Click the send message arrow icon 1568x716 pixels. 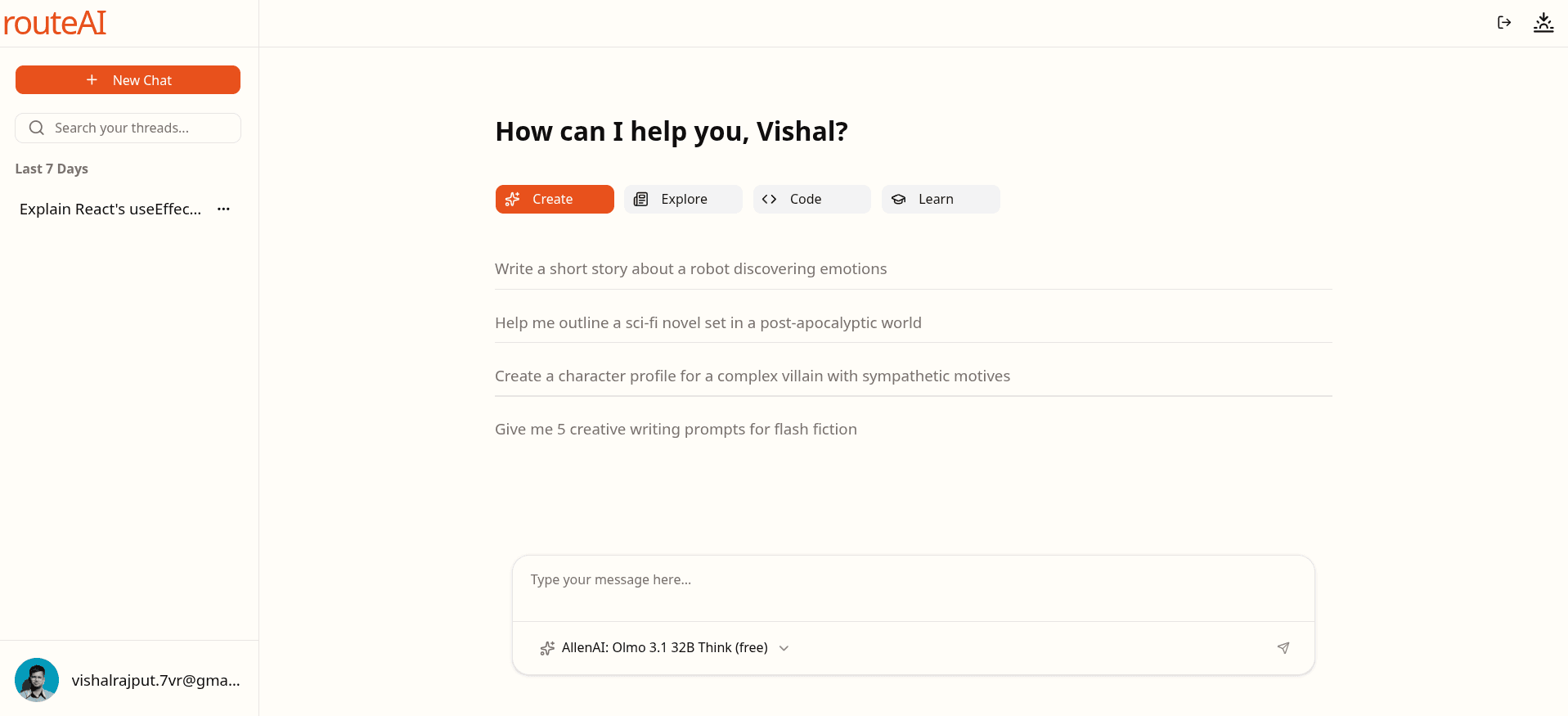tap(1283, 648)
